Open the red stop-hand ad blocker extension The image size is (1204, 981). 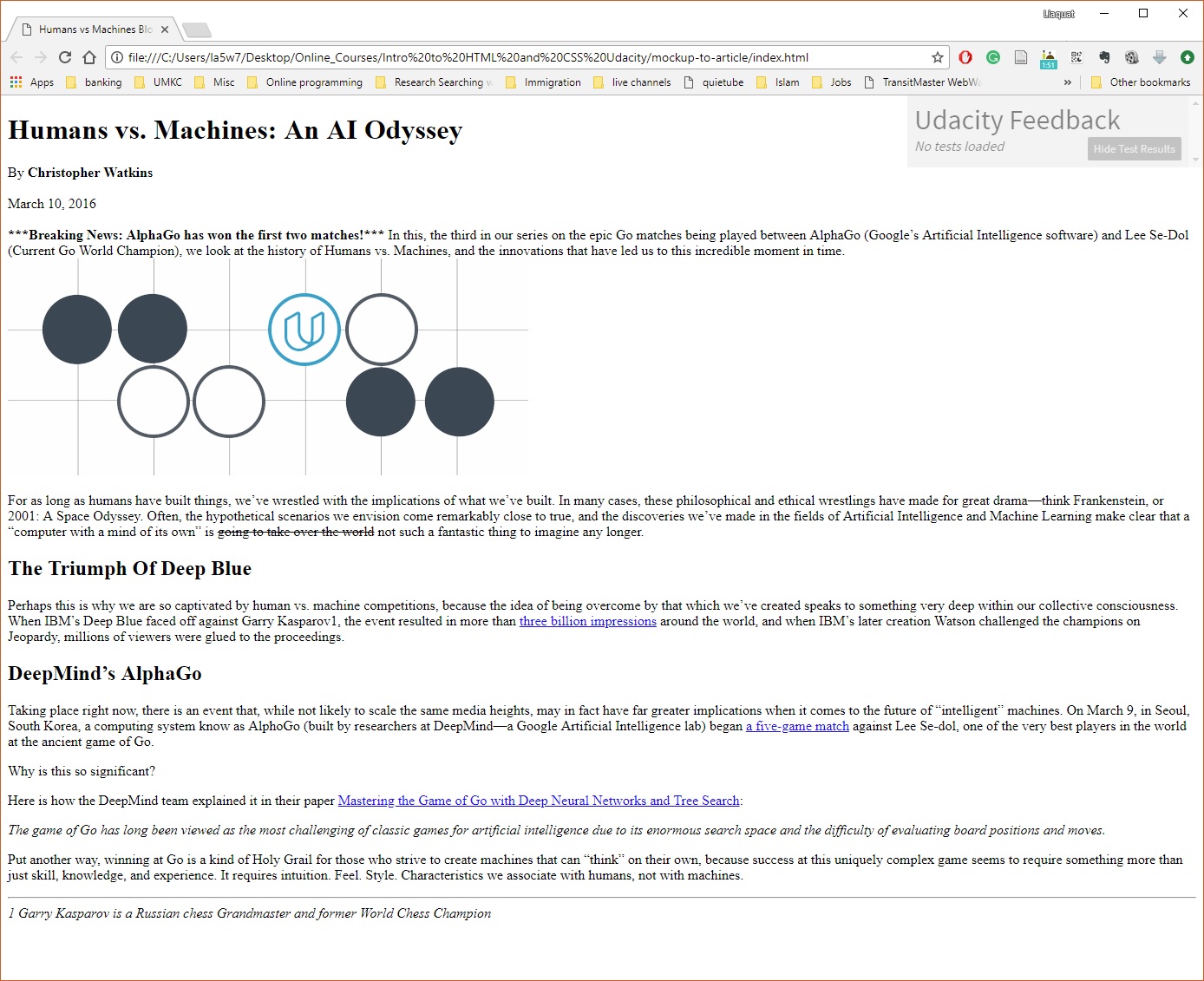click(x=965, y=57)
